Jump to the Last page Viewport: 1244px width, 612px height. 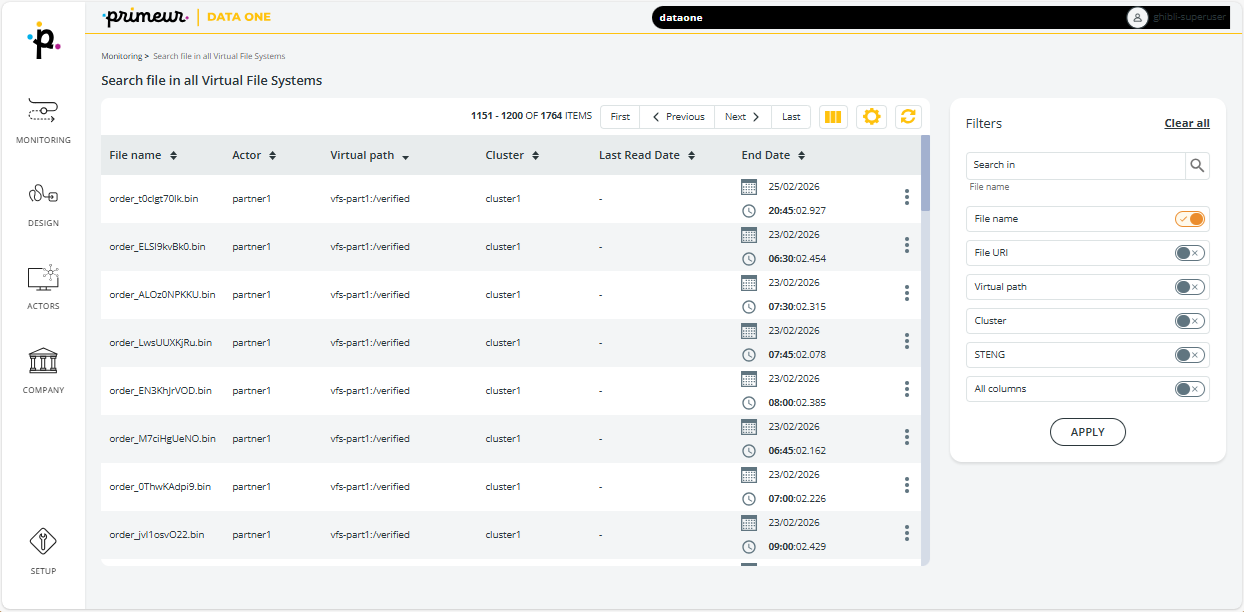[x=791, y=117]
